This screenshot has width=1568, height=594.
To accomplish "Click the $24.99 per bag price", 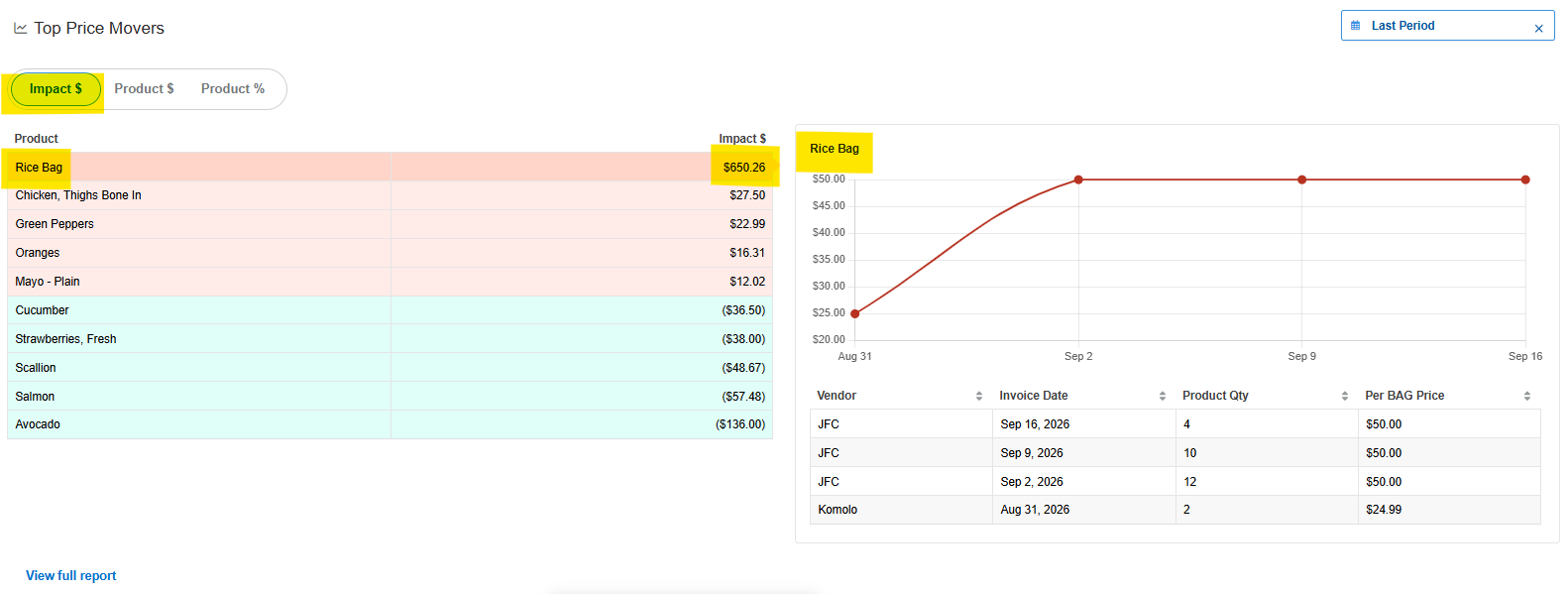I will (1384, 510).
